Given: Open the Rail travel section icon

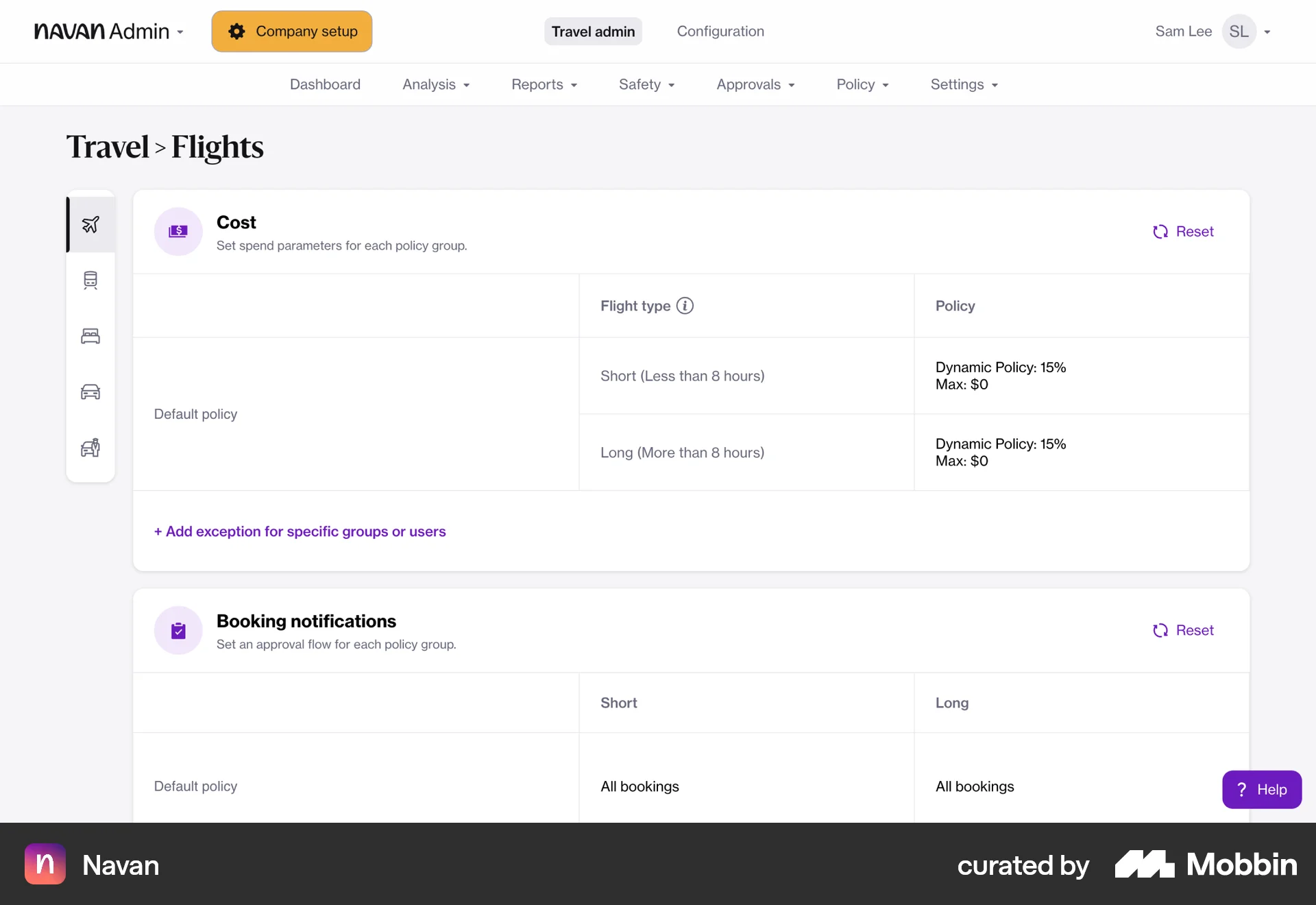Looking at the screenshot, I should click(90, 280).
